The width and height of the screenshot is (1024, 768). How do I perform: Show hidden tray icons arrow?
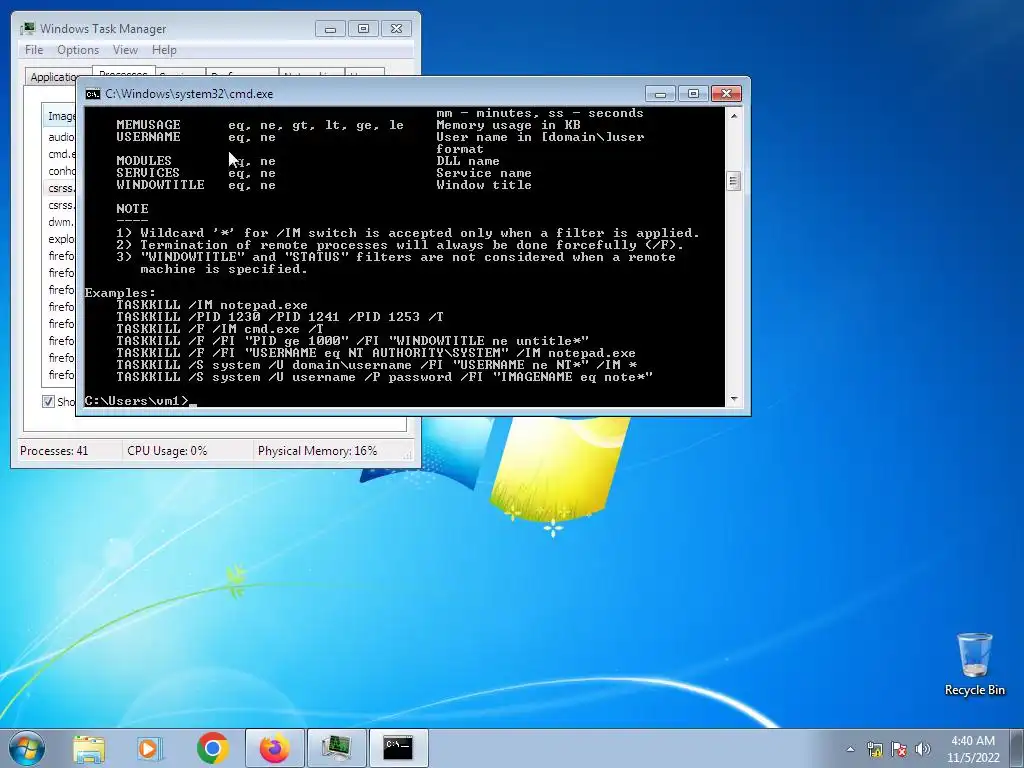(x=850, y=749)
